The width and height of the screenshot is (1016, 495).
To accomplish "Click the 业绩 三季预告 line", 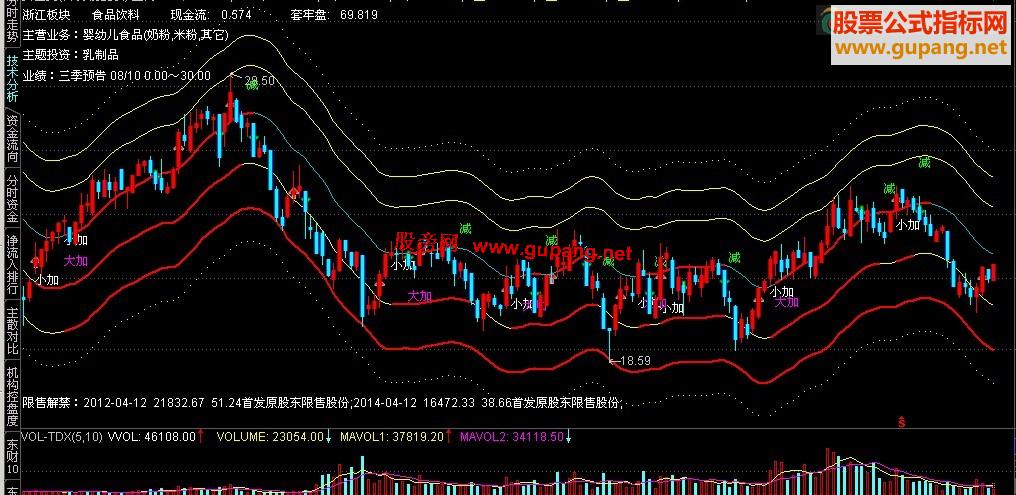I will [117, 75].
